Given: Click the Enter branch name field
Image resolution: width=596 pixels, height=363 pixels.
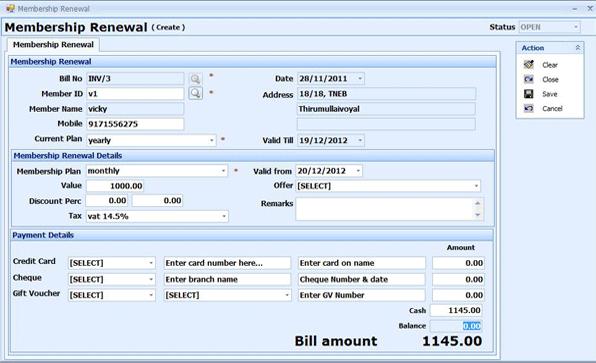Looking at the screenshot, I should click(x=227, y=279).
